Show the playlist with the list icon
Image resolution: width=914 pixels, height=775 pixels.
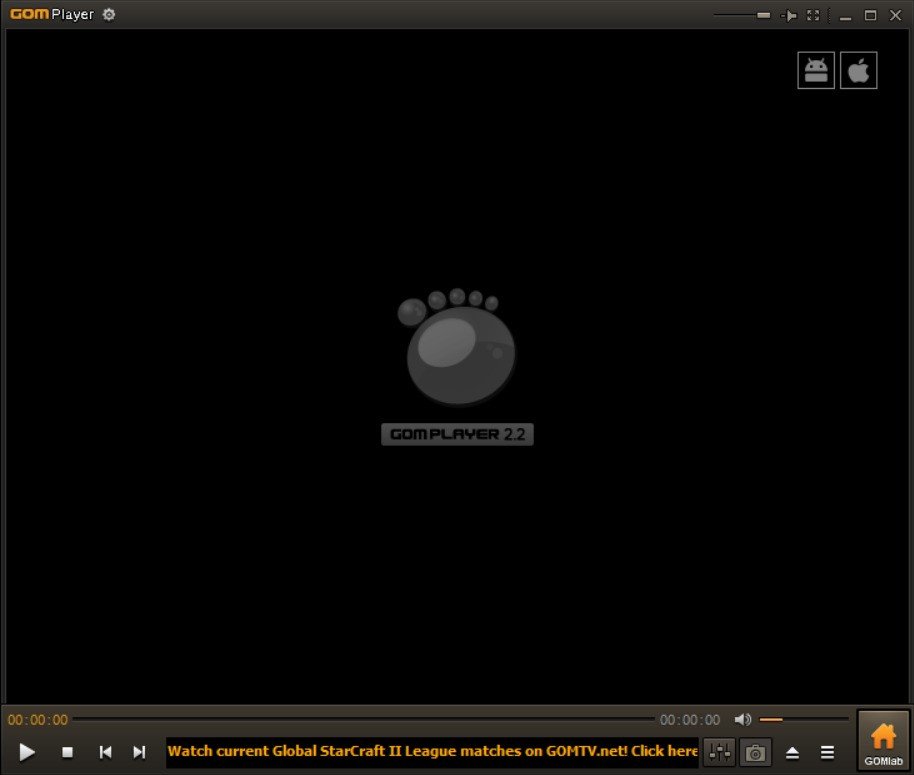point(827,753)
